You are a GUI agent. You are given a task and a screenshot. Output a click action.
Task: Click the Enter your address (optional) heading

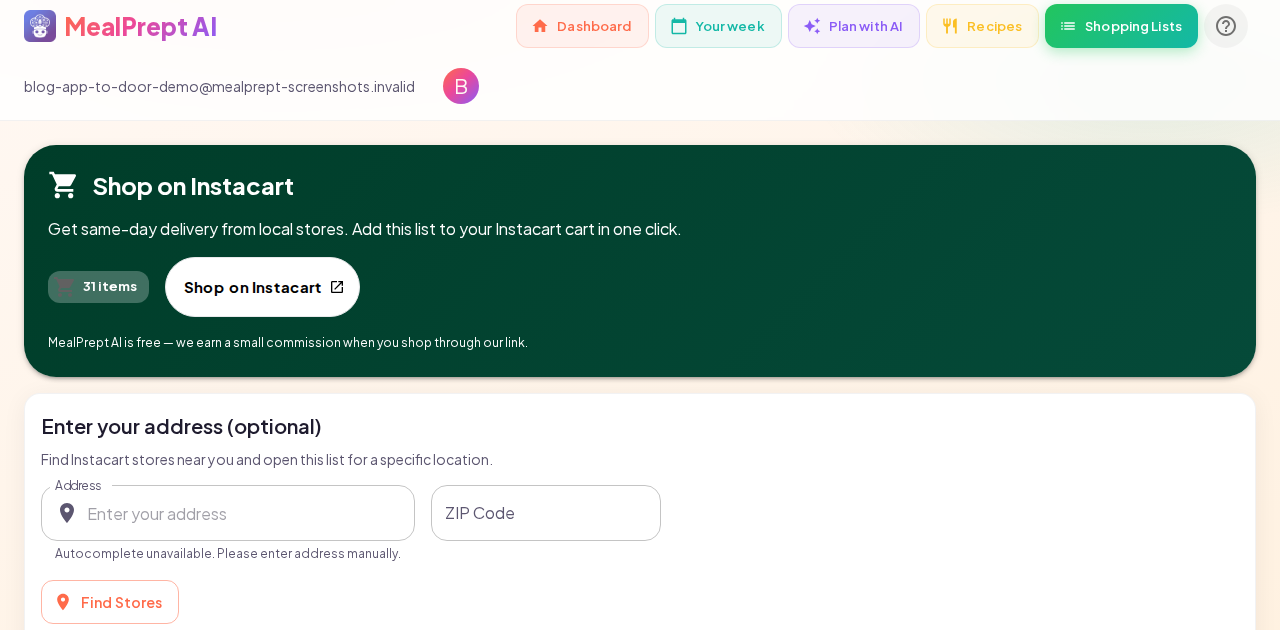[181, 426]
